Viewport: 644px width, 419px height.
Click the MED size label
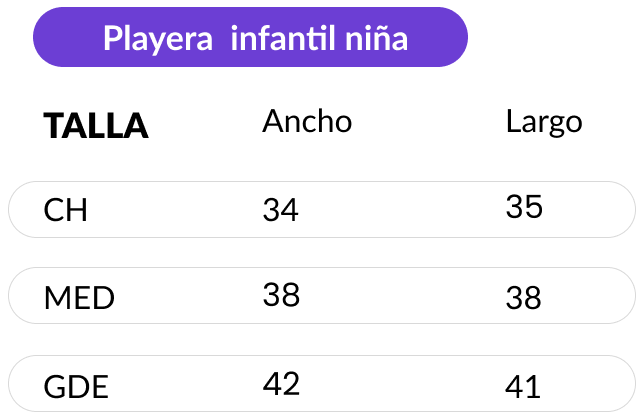(79, 298)
